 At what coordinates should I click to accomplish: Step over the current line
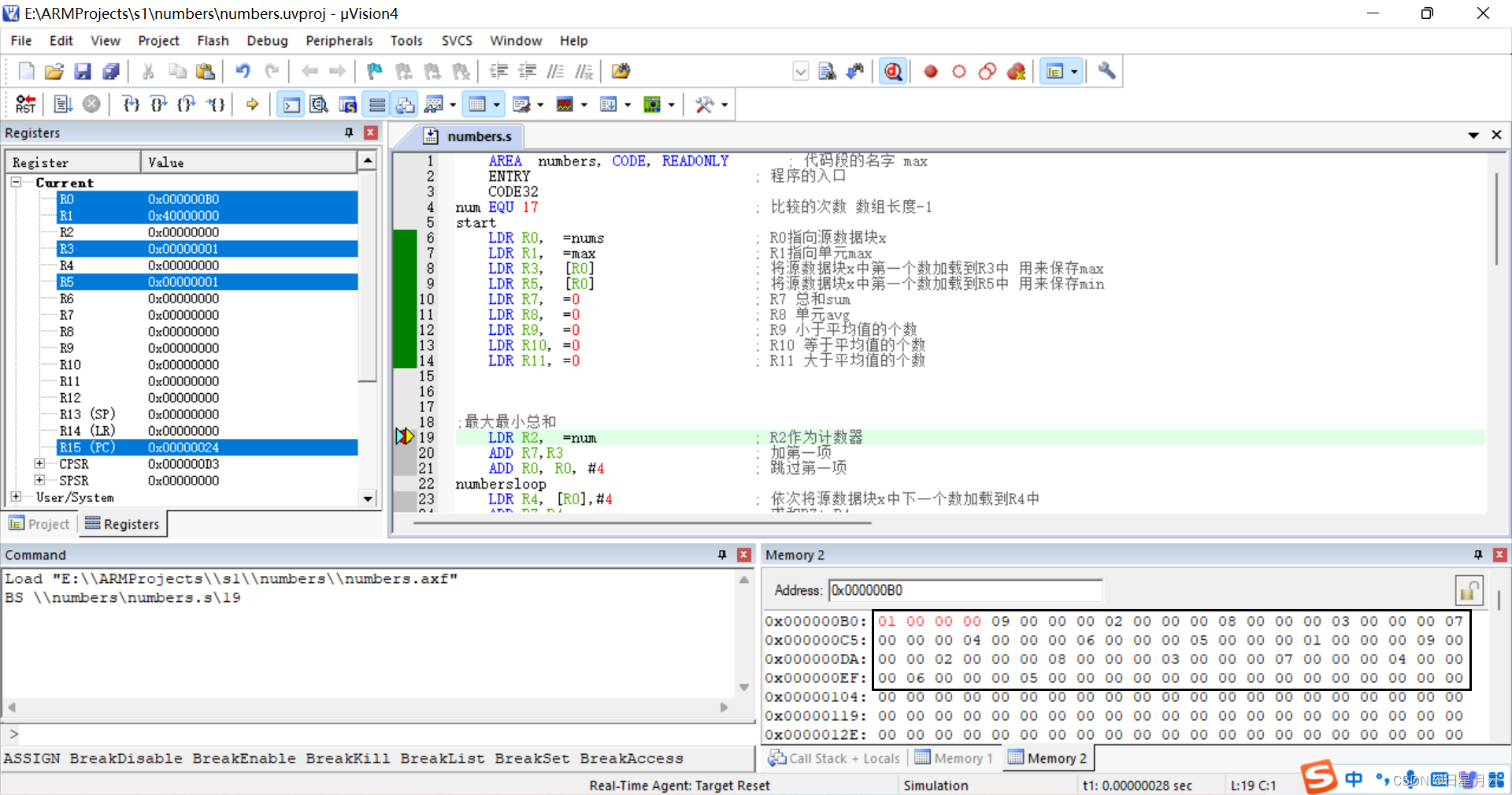(x=159, y=104)
